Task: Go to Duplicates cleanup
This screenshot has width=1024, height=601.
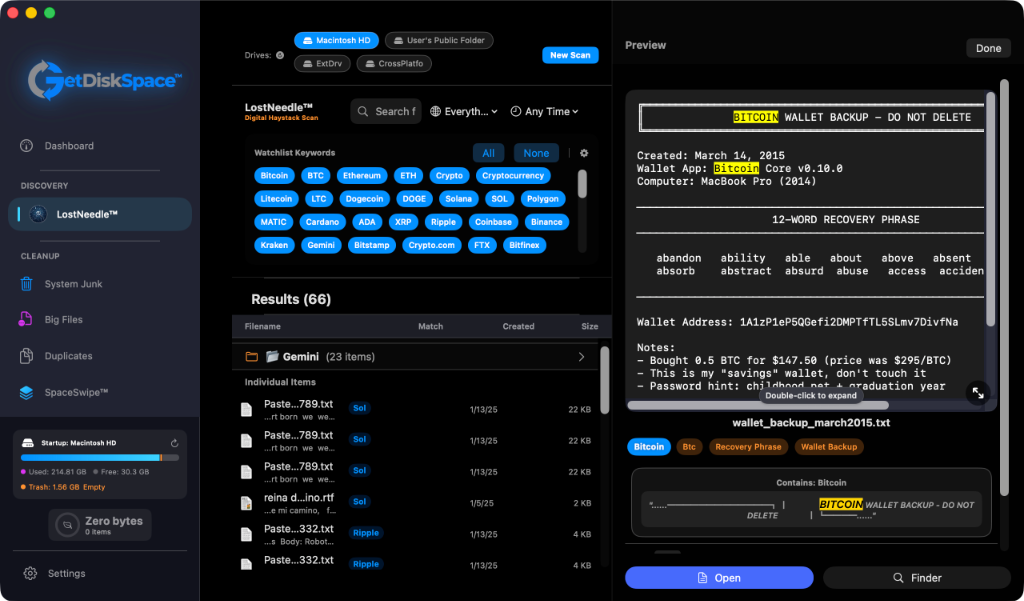Action: tap(68, 356)
